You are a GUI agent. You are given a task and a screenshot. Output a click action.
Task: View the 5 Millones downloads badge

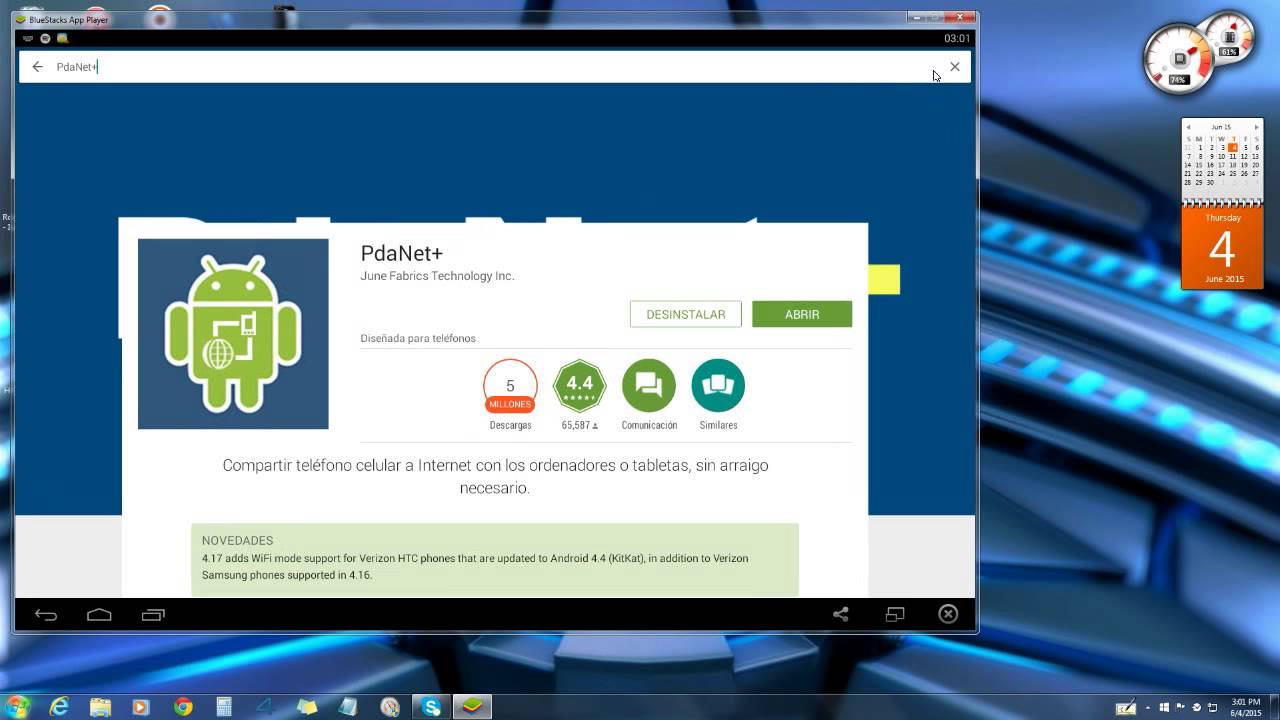(510, 386)
